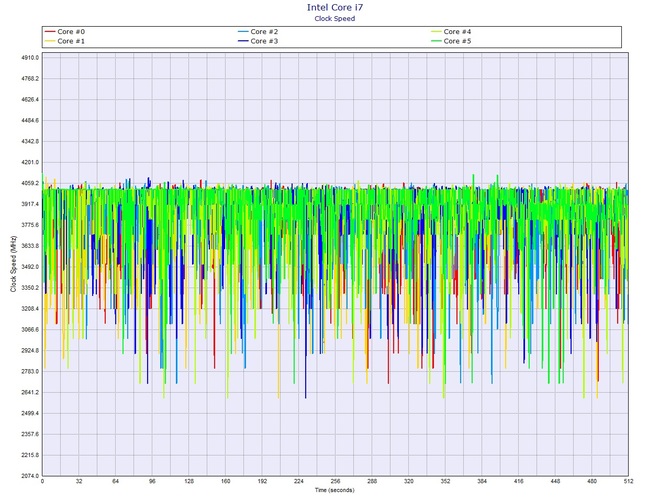The image size is (670, 502).
Task: Click the 384 x-axis tick label
Action: (482, 481)
